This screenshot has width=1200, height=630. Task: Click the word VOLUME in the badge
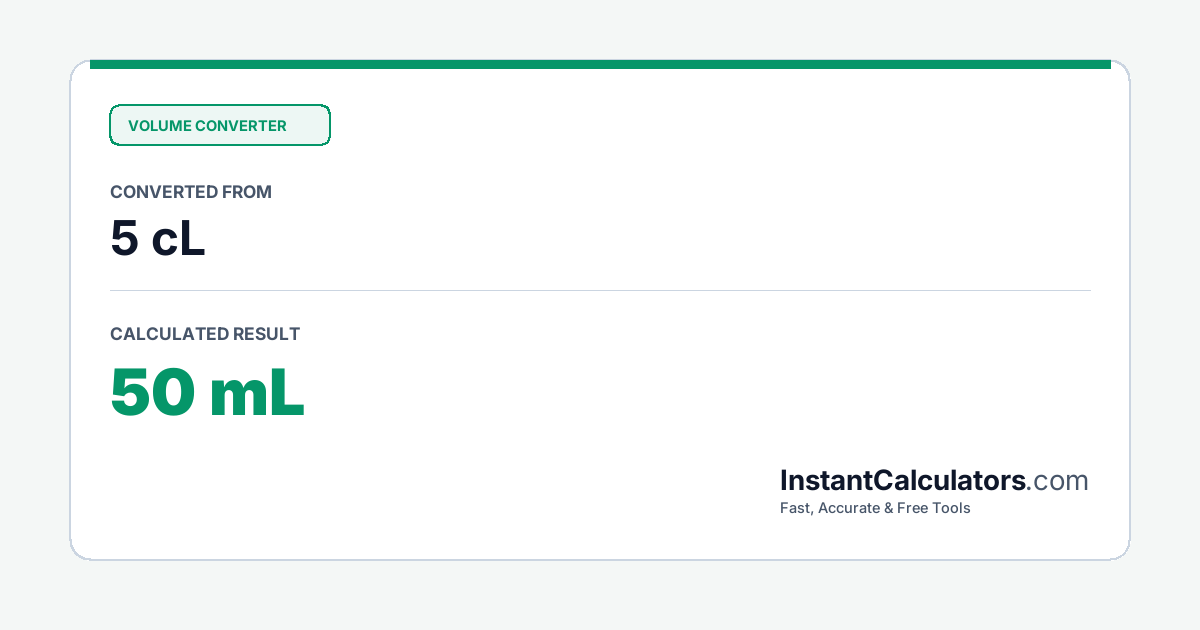click(x=159, y=126)
